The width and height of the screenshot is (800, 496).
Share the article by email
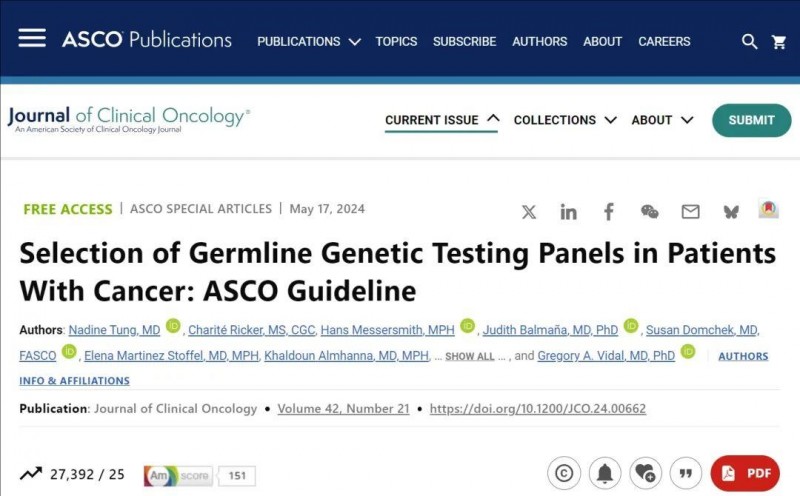click(x=691, y=211)
